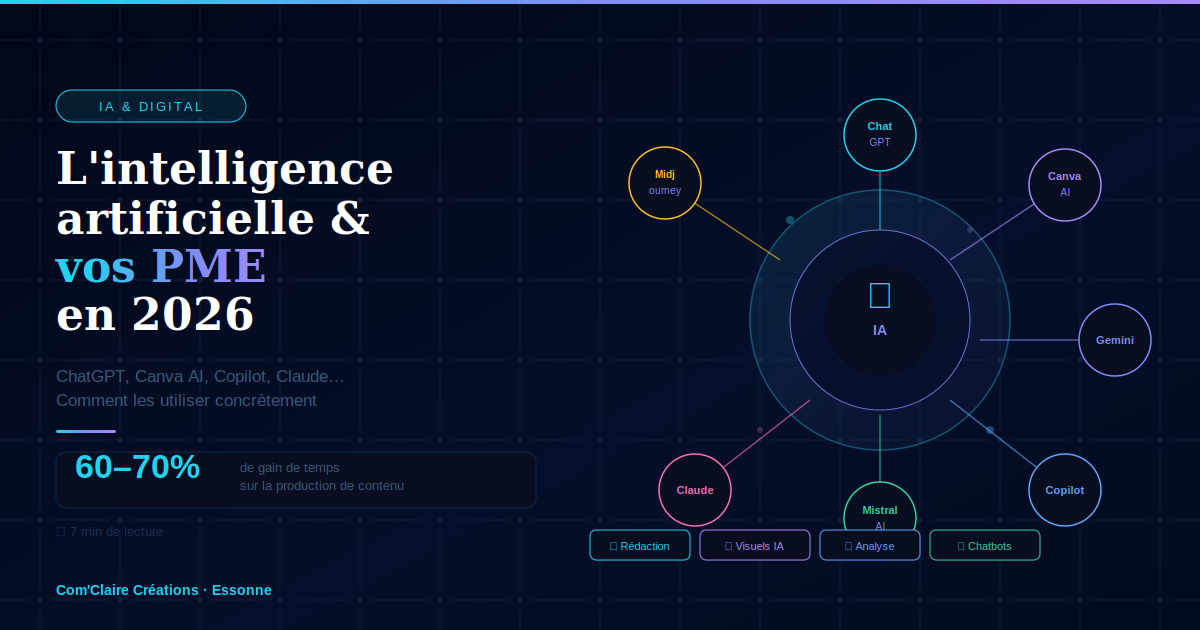Click the gradient PME word in title
This screenshot has width=1200, height=630.
209,266
